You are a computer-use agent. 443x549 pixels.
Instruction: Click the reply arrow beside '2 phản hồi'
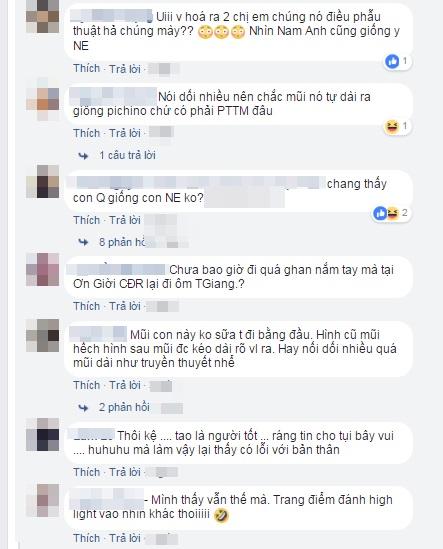point(83,408)
